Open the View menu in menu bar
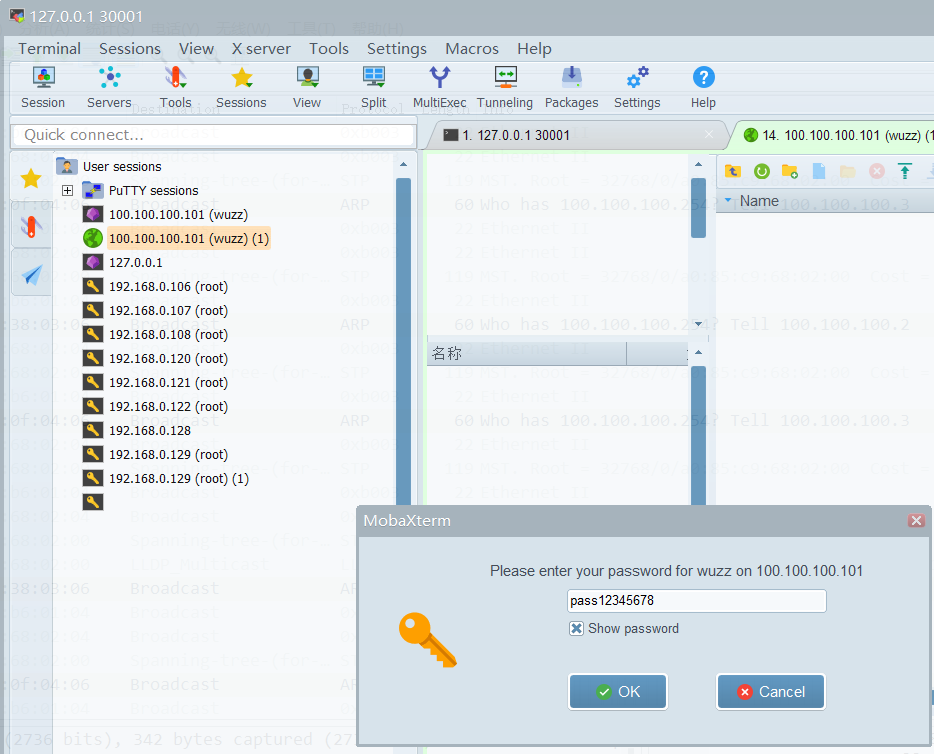Viewport: 934px width, 754px height. (x=196, y=49)
